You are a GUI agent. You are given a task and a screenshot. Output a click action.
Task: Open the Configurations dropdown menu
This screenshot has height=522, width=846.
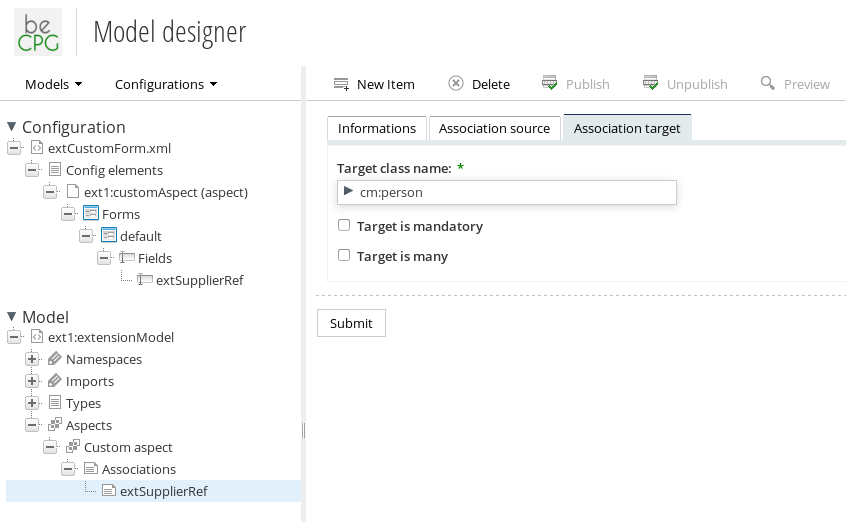point(165,84)
